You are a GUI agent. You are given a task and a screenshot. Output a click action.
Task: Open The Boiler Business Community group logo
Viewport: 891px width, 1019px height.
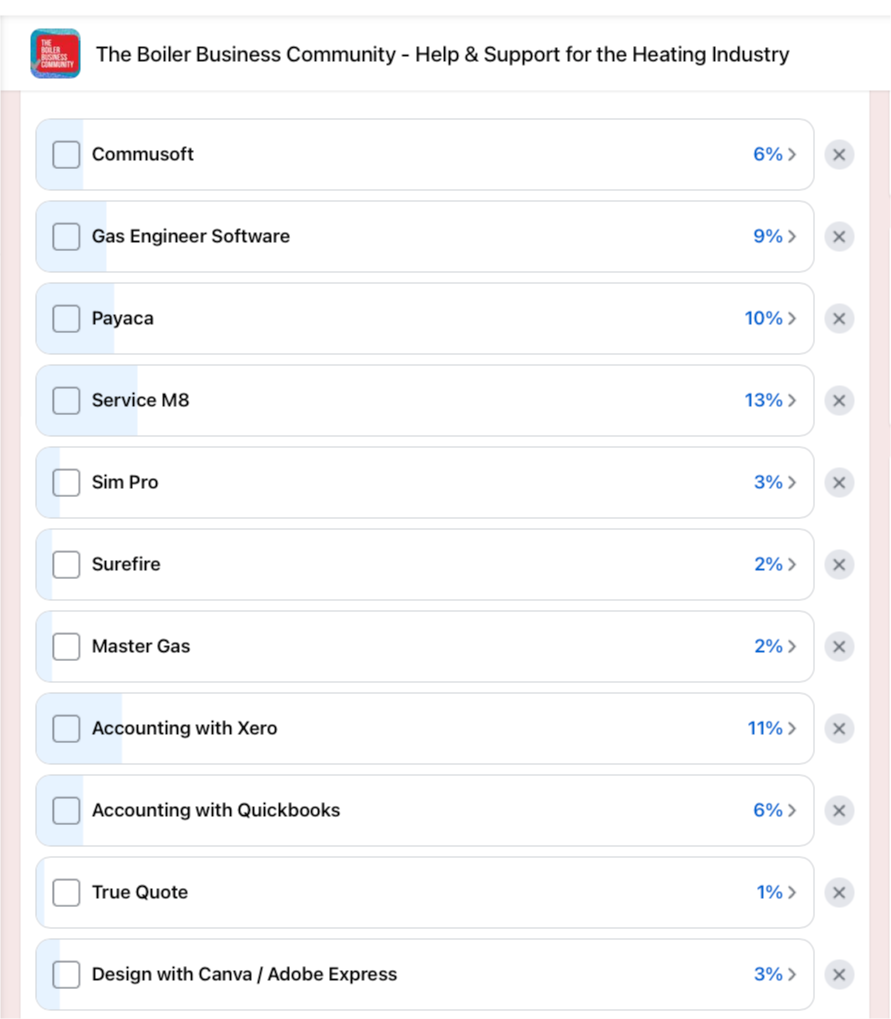55,54
